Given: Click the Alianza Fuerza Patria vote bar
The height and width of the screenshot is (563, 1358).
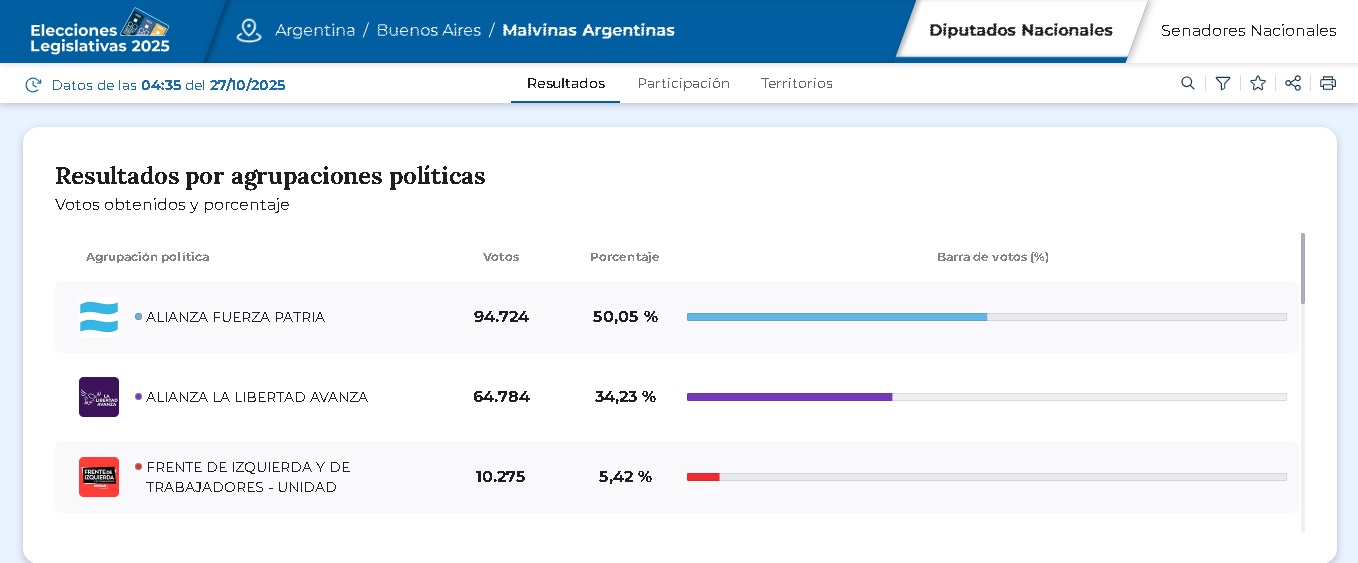Looking at the screenshot, I should coord(836,317).
